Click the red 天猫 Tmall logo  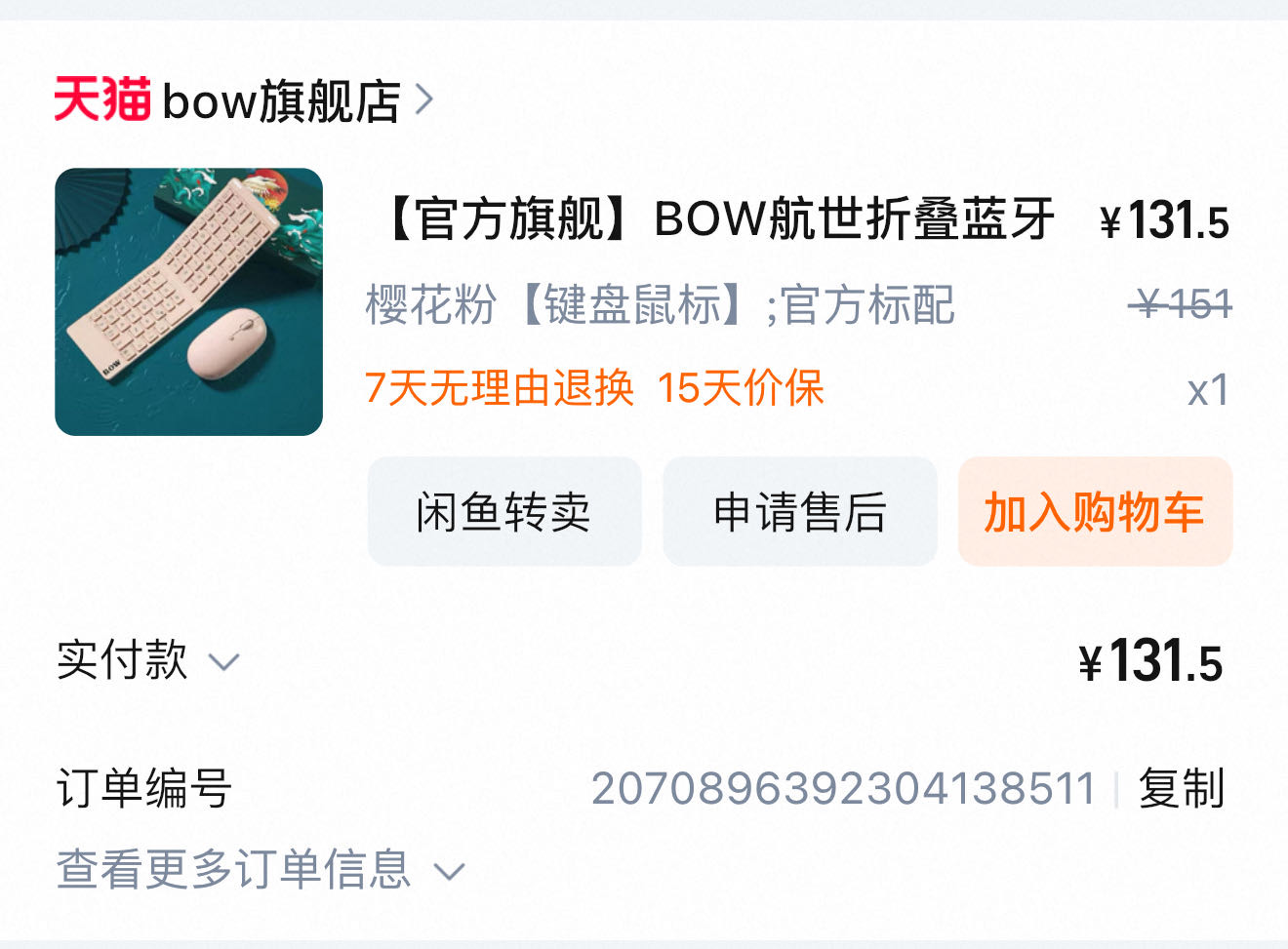click(x=102, y=99)
